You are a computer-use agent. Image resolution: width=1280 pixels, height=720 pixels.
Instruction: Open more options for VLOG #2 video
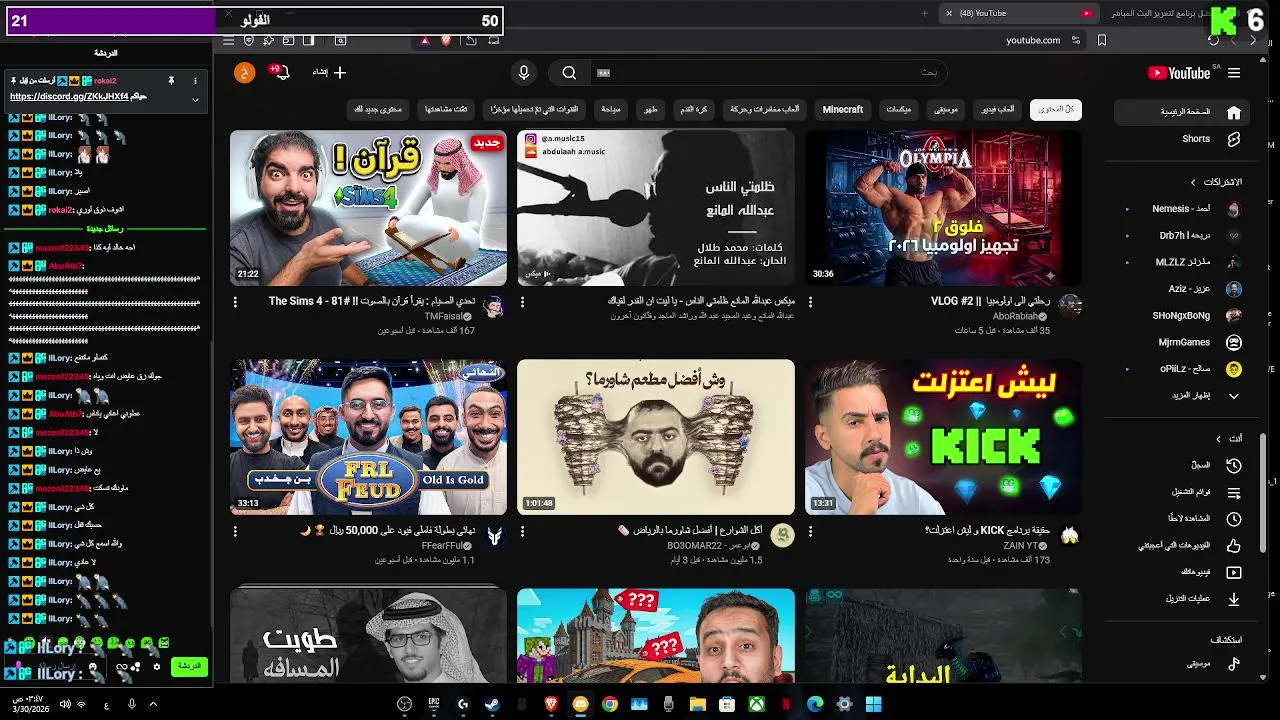point(810,301)
